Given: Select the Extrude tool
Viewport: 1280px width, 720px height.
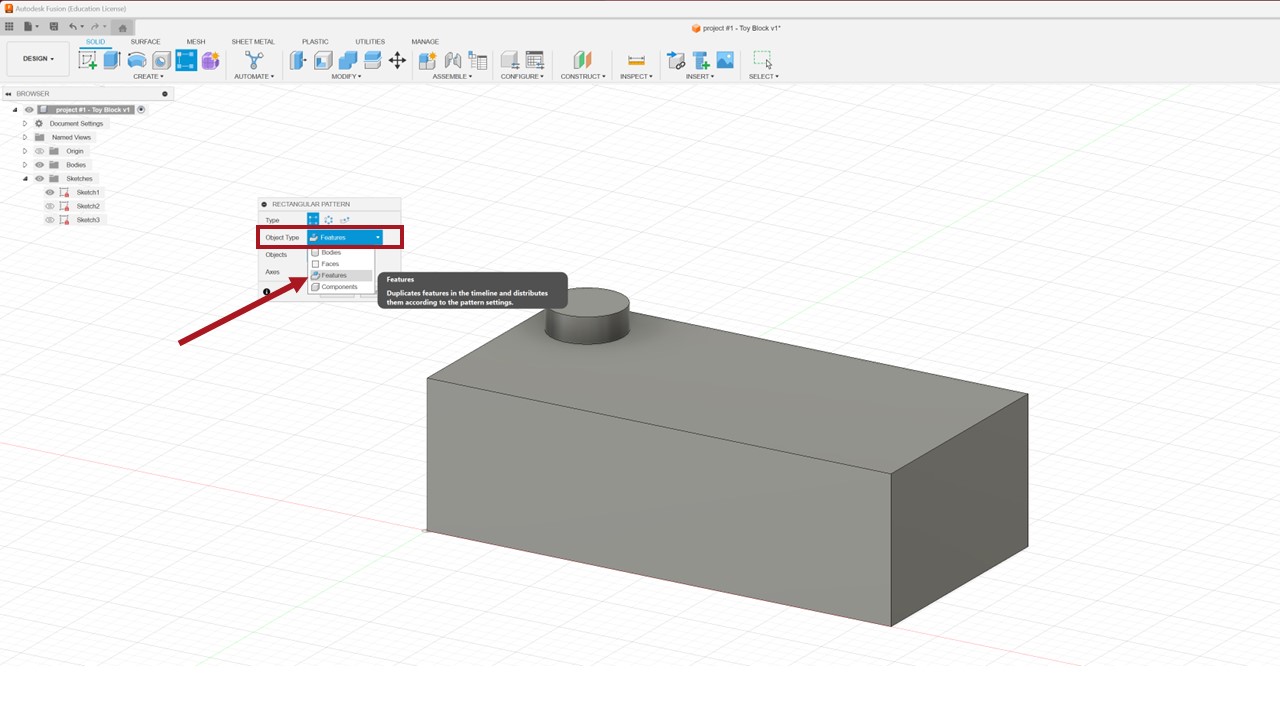Looking at the screenshot, I should coord(112,60).
